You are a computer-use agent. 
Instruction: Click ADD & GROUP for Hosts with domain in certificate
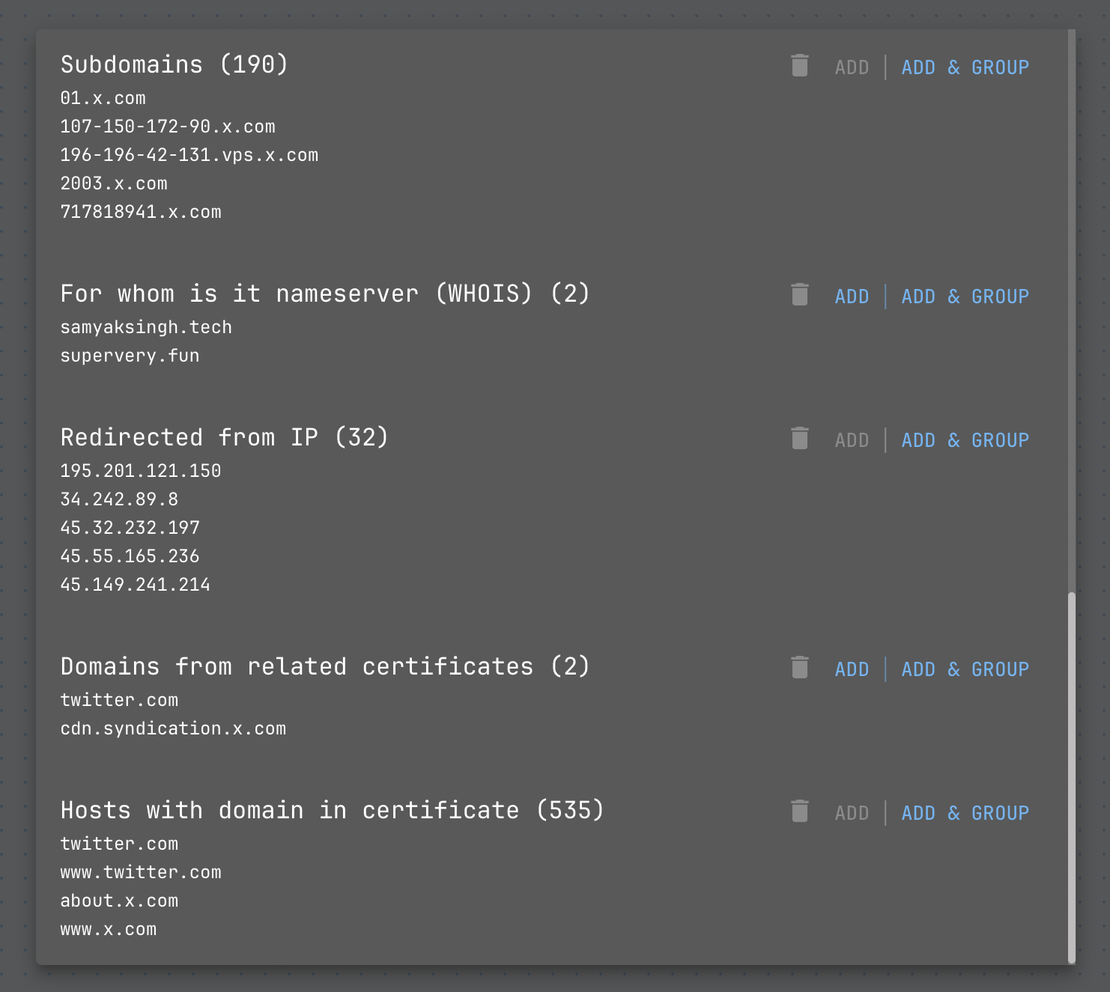tap(965, 812)
